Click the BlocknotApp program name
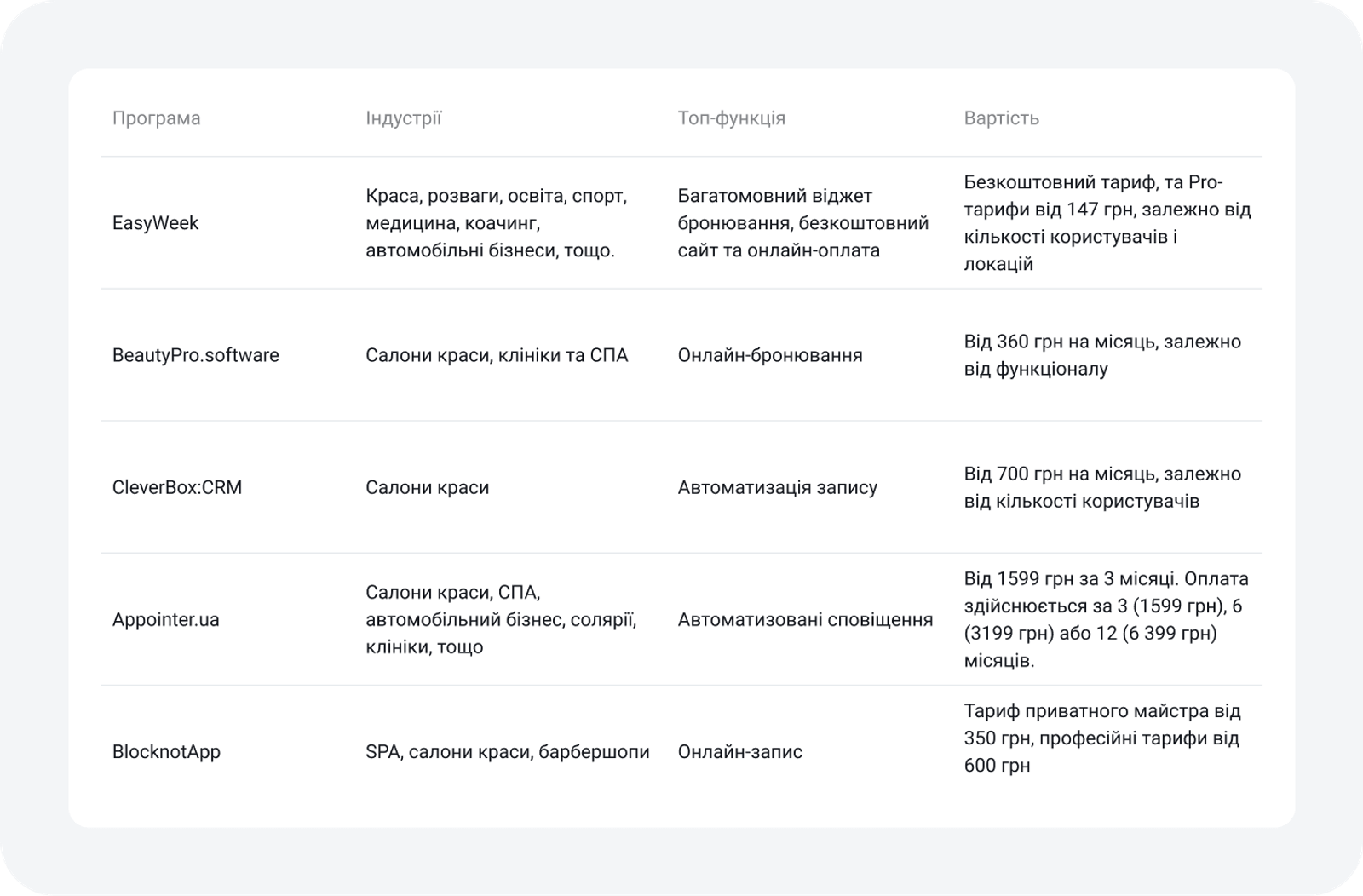Viewport: 1363px width, 896px height. [x=166, y=752]
